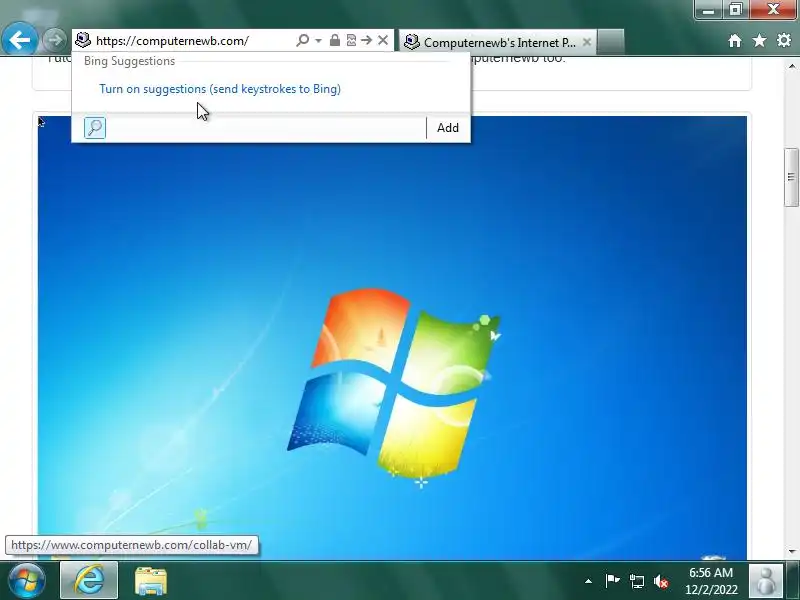Show the security report padlock icon
This screenshot has width=800, height=600.
point(335,40)
